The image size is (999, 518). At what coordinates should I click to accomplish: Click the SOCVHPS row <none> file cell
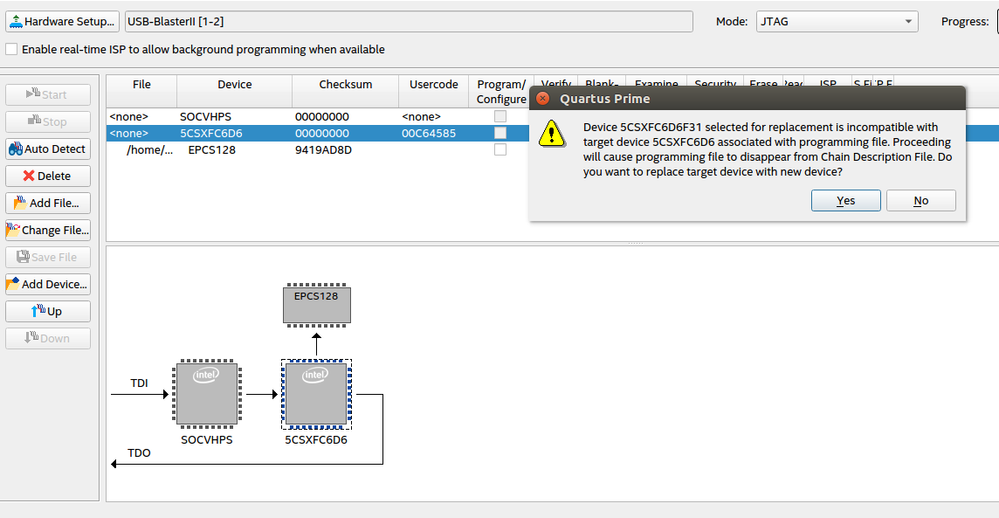[129, 117]
